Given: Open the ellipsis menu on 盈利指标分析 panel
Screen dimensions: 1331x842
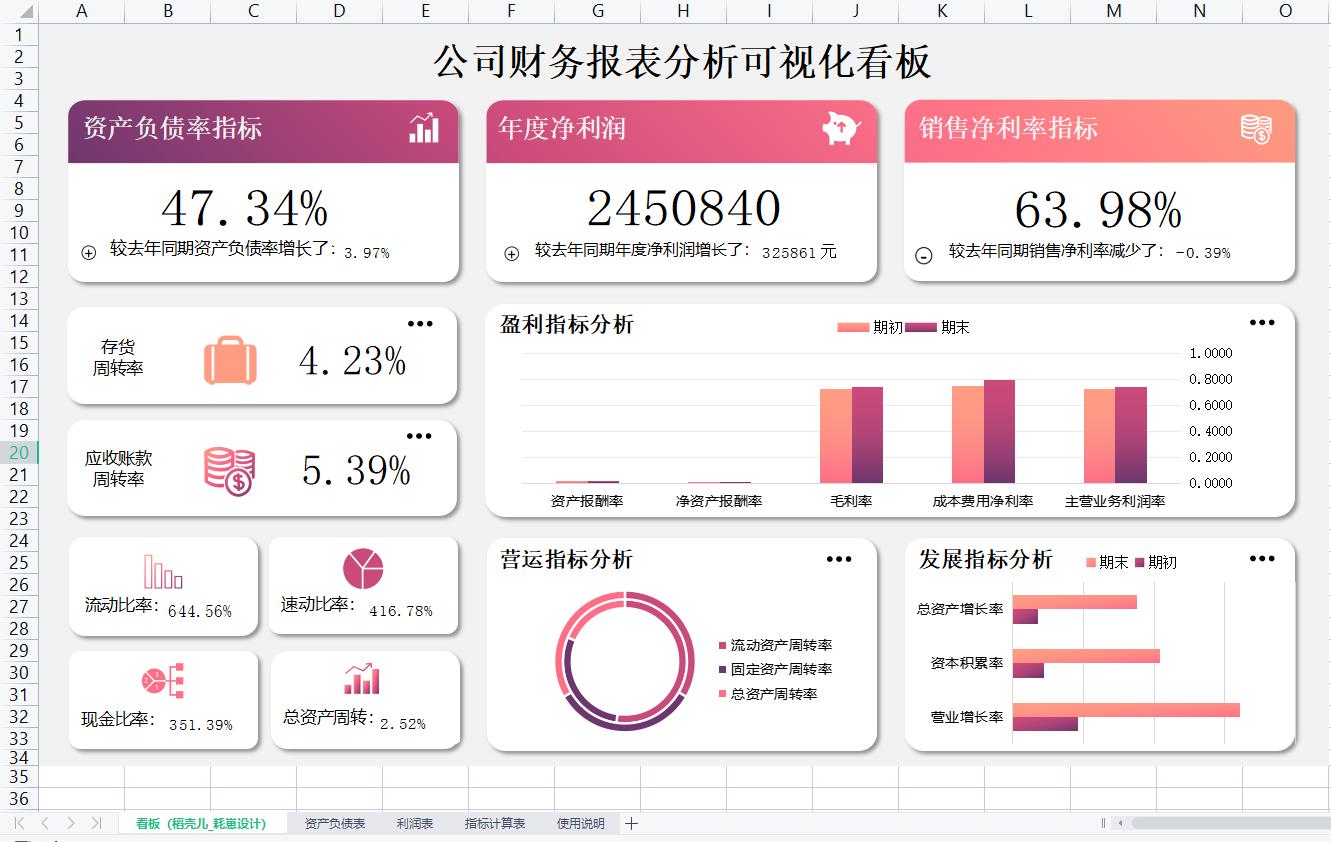Looking at the screenshot, I should [x=1262, y=322].
